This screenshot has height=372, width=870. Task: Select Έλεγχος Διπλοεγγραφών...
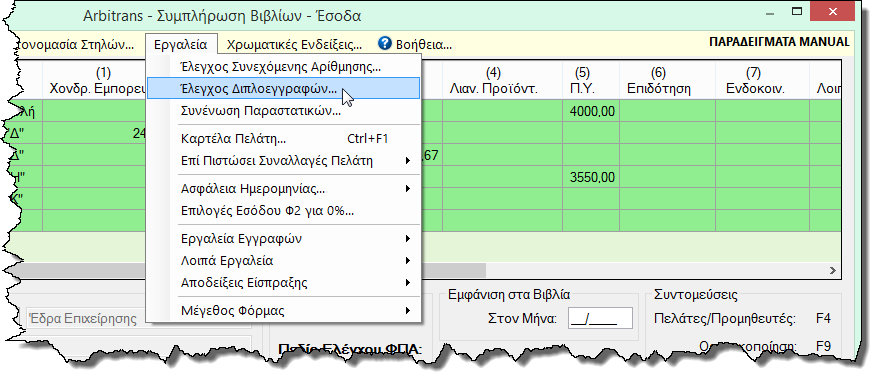click(x=283, y=89)
